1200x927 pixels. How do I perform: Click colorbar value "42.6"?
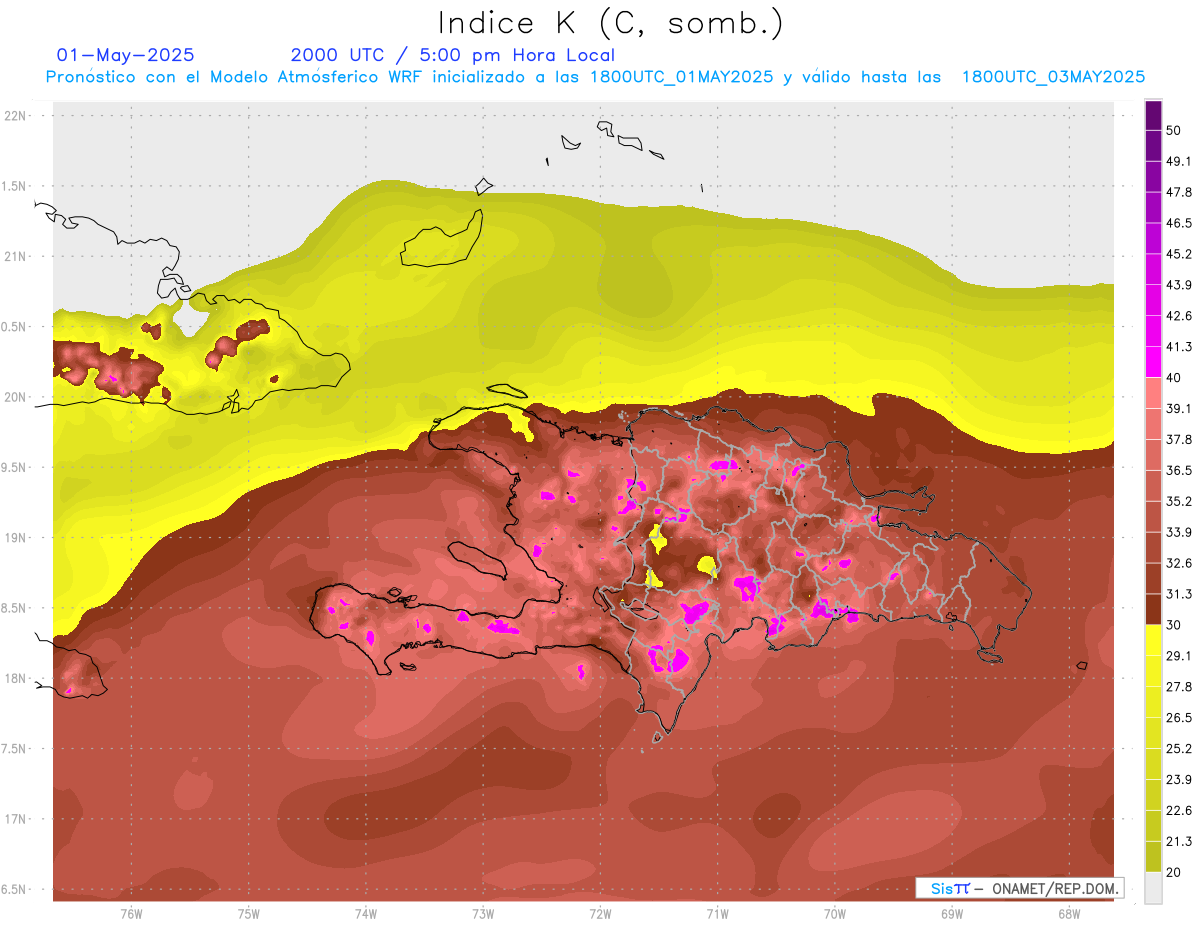pos(1178,316)
